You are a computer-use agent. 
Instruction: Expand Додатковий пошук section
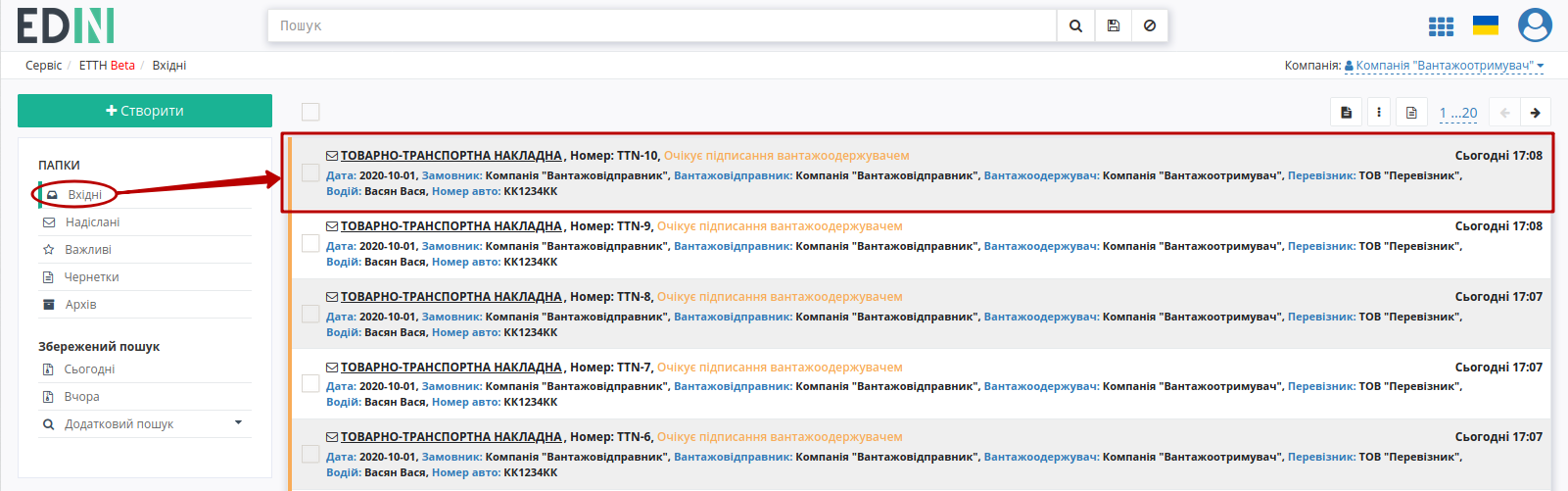coord(144,424)
